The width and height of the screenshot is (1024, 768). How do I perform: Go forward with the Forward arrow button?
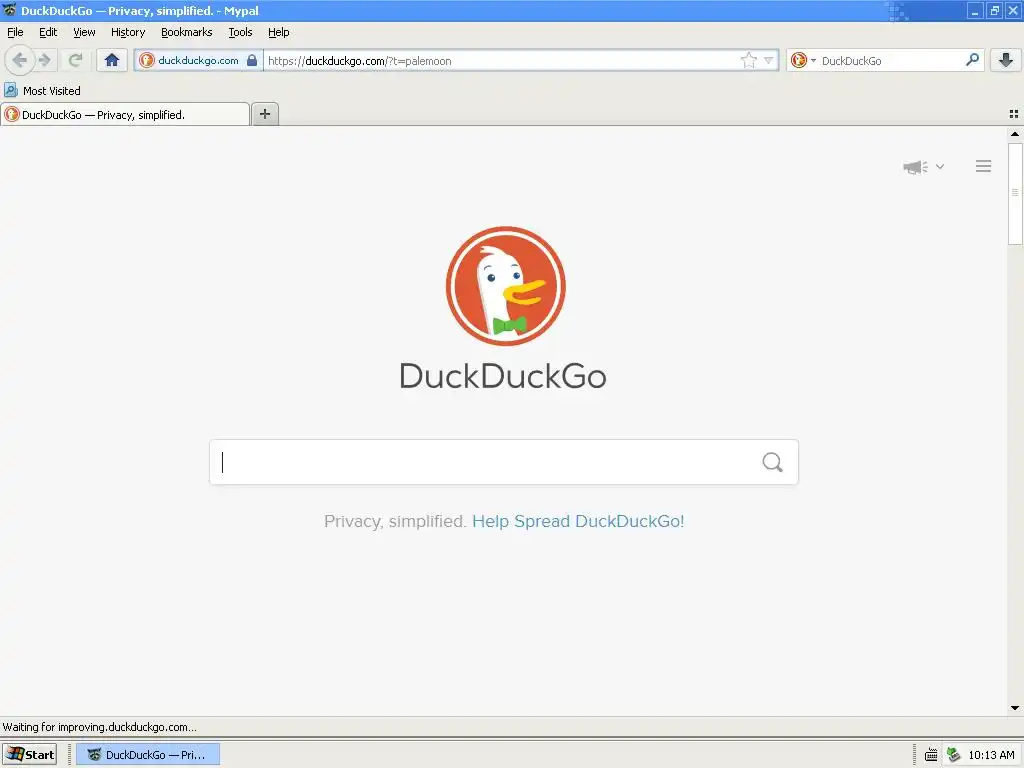click(45, 61)
